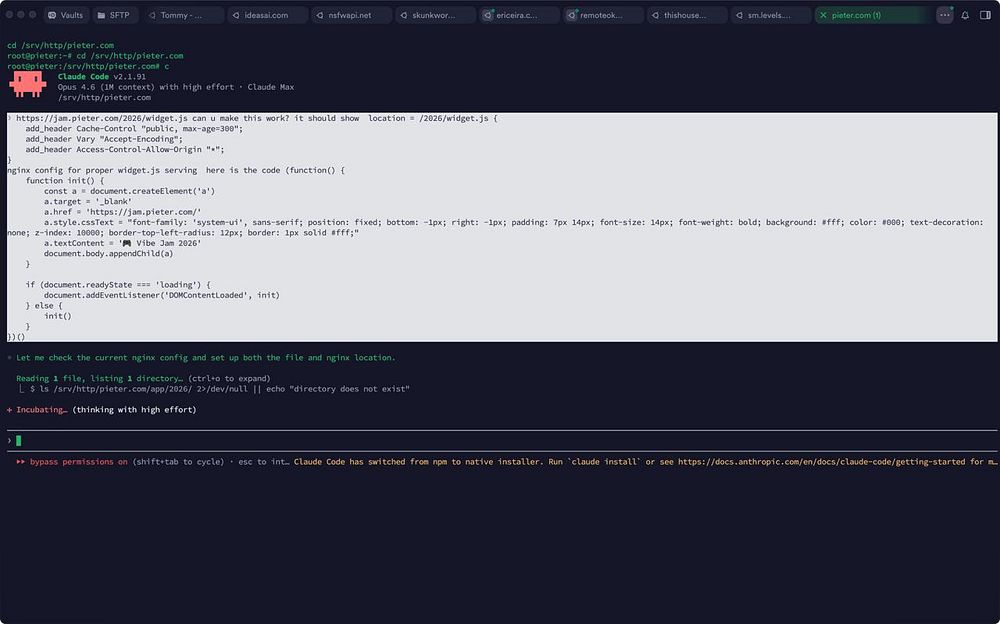Click the add_header Access-Control-Allow-Origin line
Image resolution: width=1000 pixels, height=624 pixels.
pyautogui.click(x=125, y=149)
